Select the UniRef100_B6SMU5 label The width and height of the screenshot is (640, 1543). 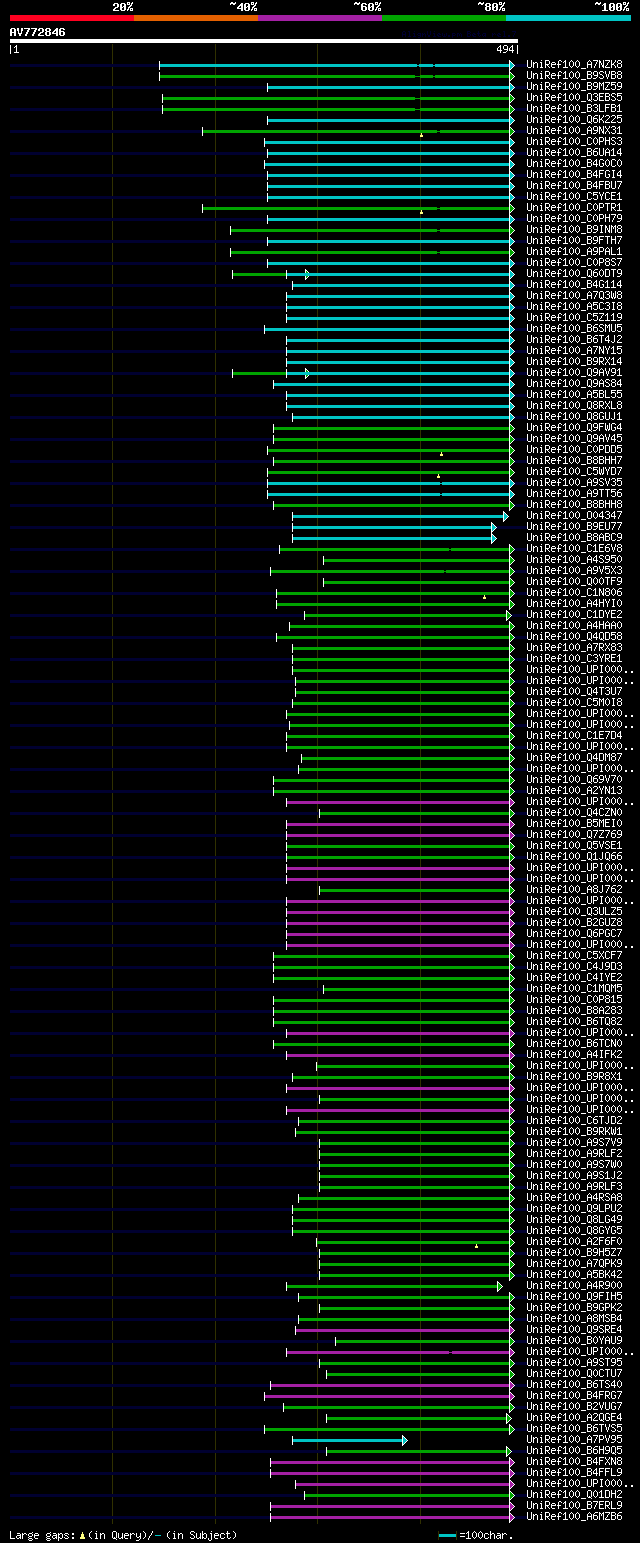point(575,328)
